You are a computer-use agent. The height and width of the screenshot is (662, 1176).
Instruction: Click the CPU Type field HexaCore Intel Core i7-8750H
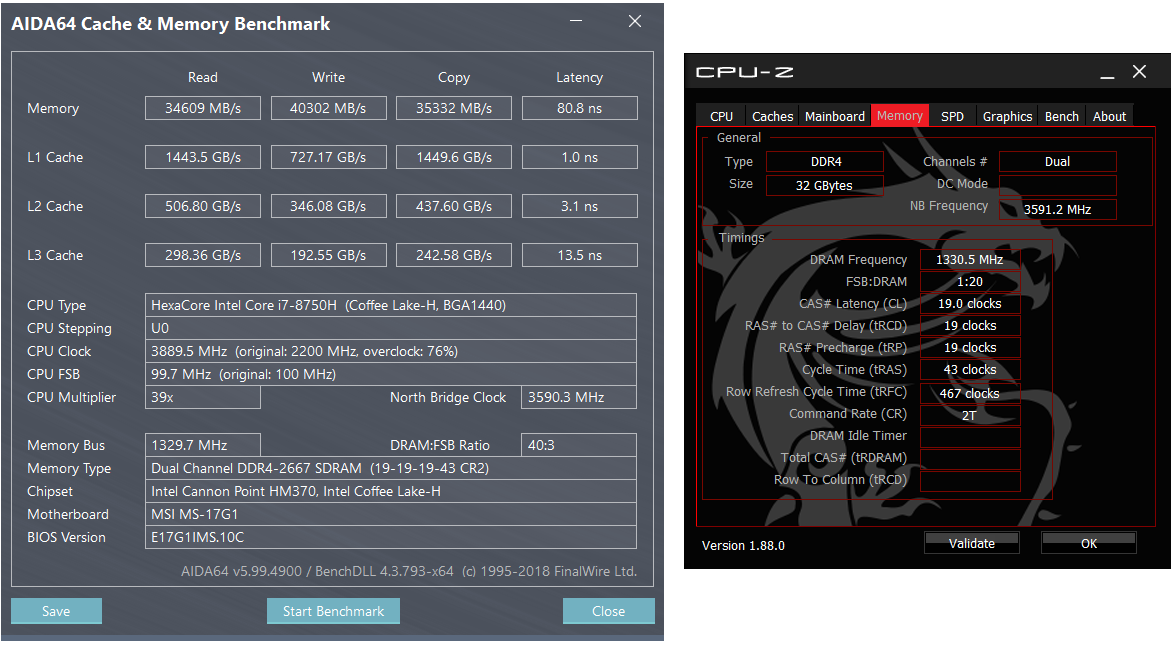(391, 305)
